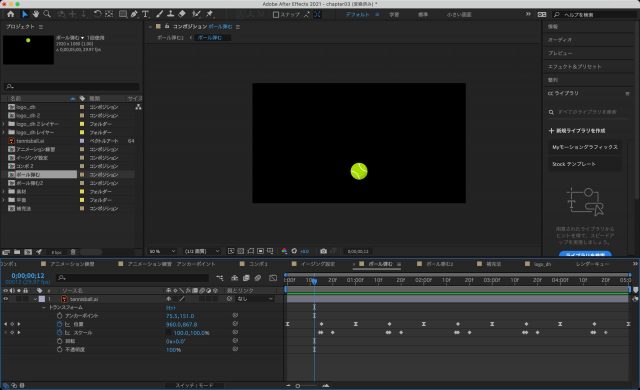
Task: Click the Transform reset link
Action: (x=171, y=308)
